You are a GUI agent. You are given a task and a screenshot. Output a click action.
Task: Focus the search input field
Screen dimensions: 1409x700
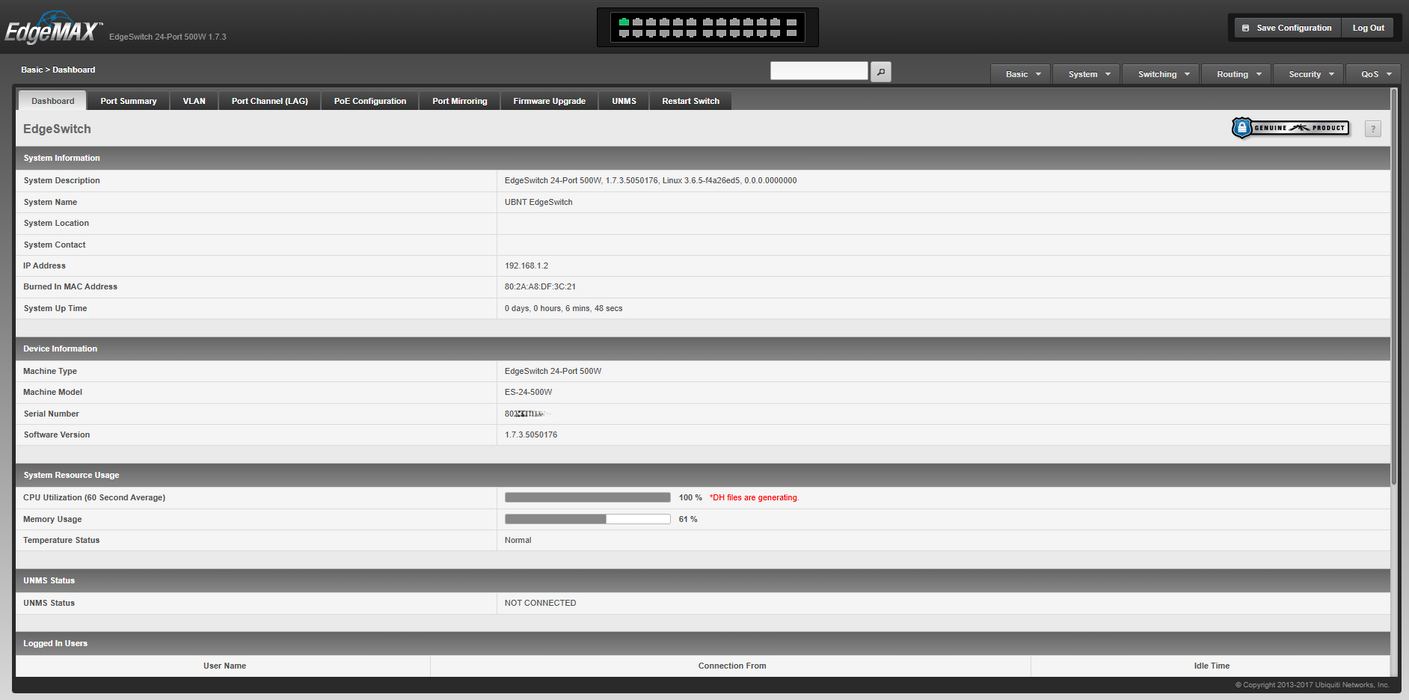pos(819,71)
